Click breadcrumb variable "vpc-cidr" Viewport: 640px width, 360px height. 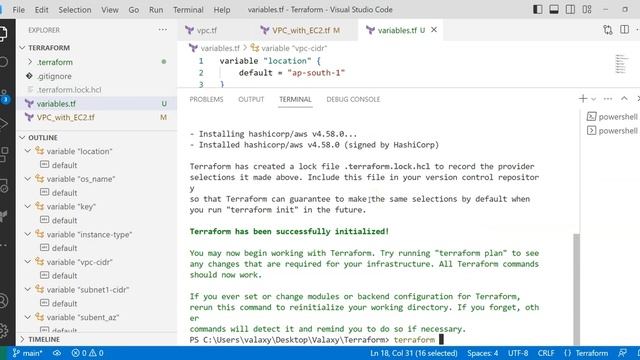[x=289, y=48]
